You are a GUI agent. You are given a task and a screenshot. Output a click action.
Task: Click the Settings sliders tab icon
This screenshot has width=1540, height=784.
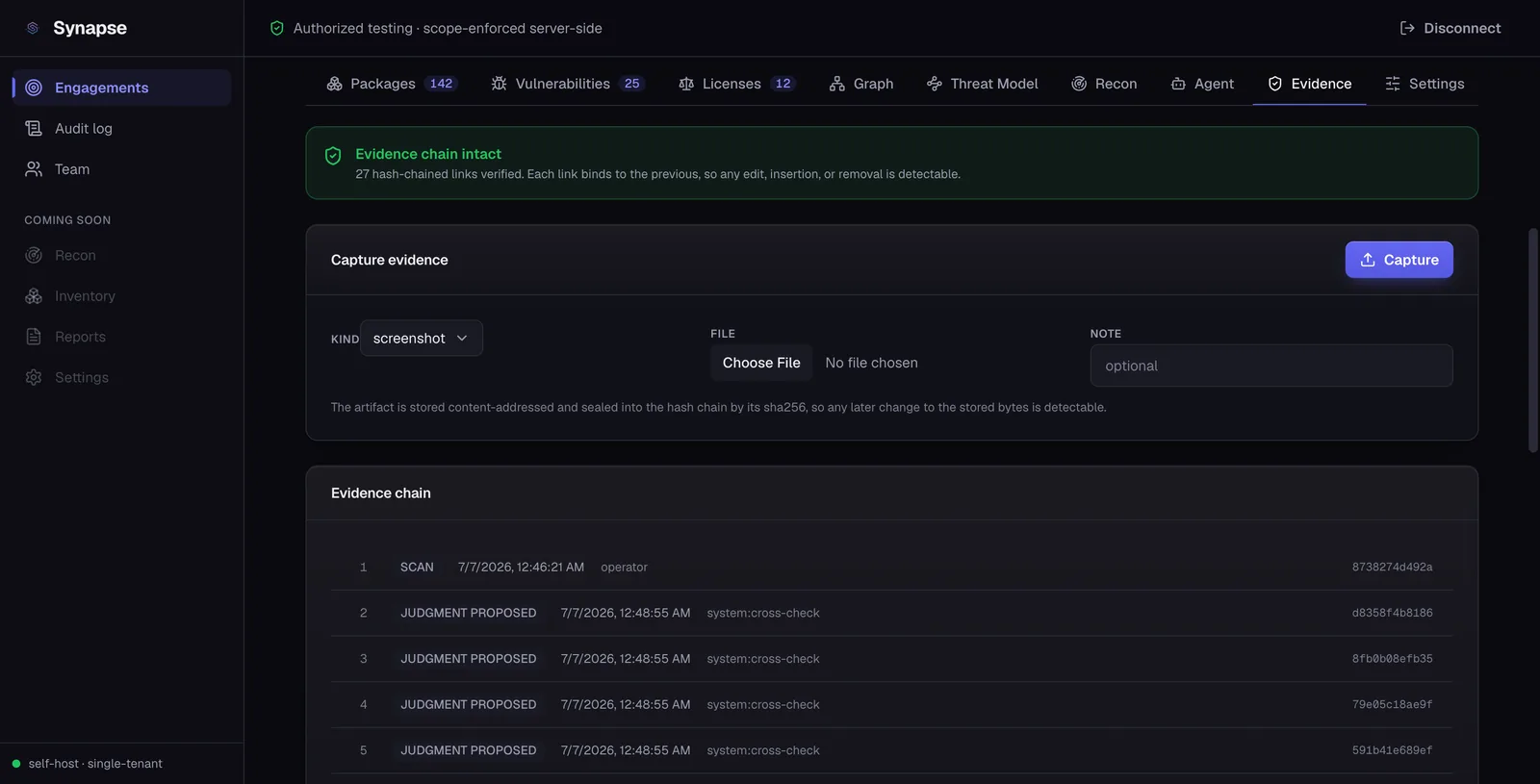(x=1393, y=84)
